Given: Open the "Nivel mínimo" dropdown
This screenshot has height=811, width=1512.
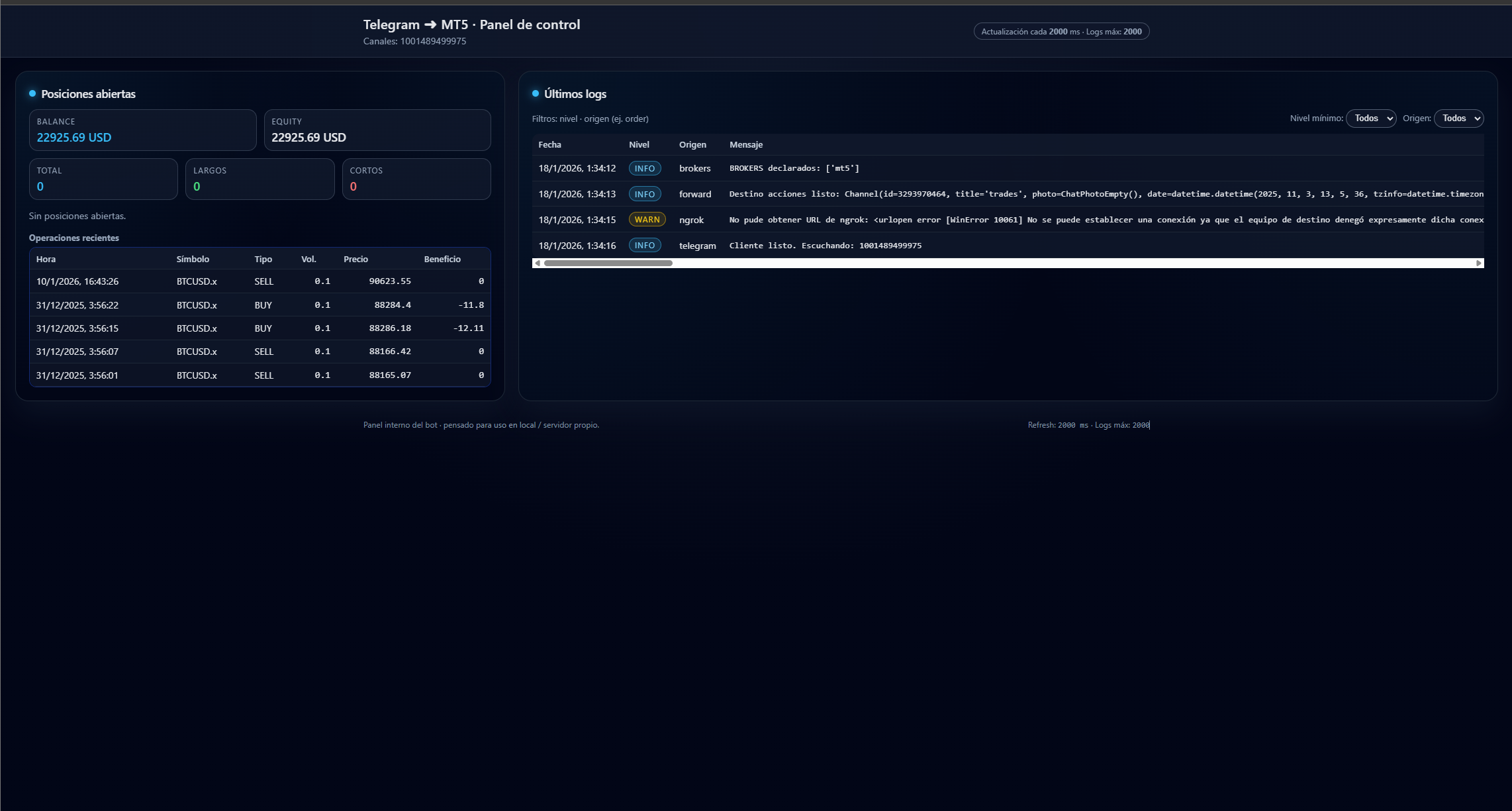Looking at the screenshot, I should [1371, 118].
